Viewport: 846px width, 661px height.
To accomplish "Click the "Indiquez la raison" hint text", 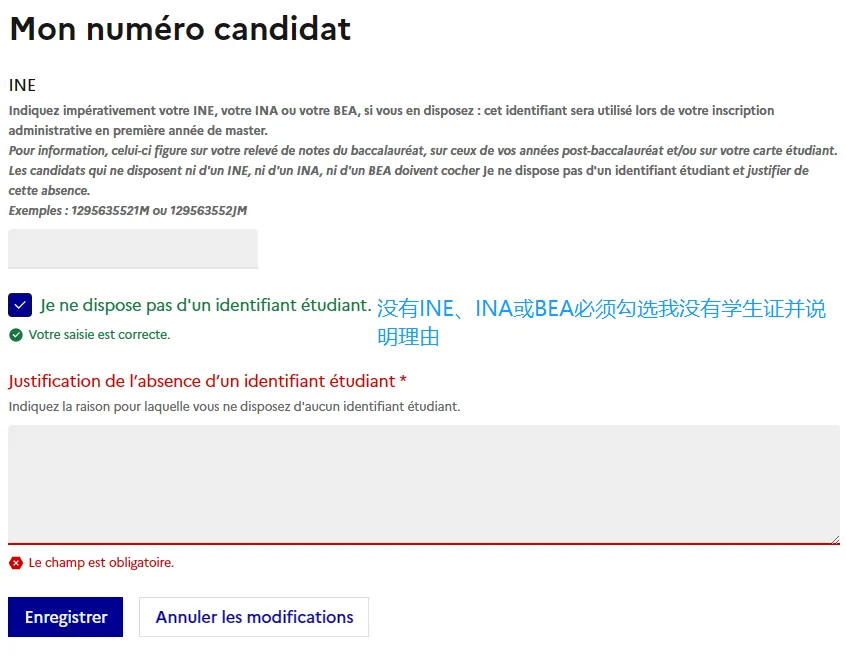I will [234, 407].
